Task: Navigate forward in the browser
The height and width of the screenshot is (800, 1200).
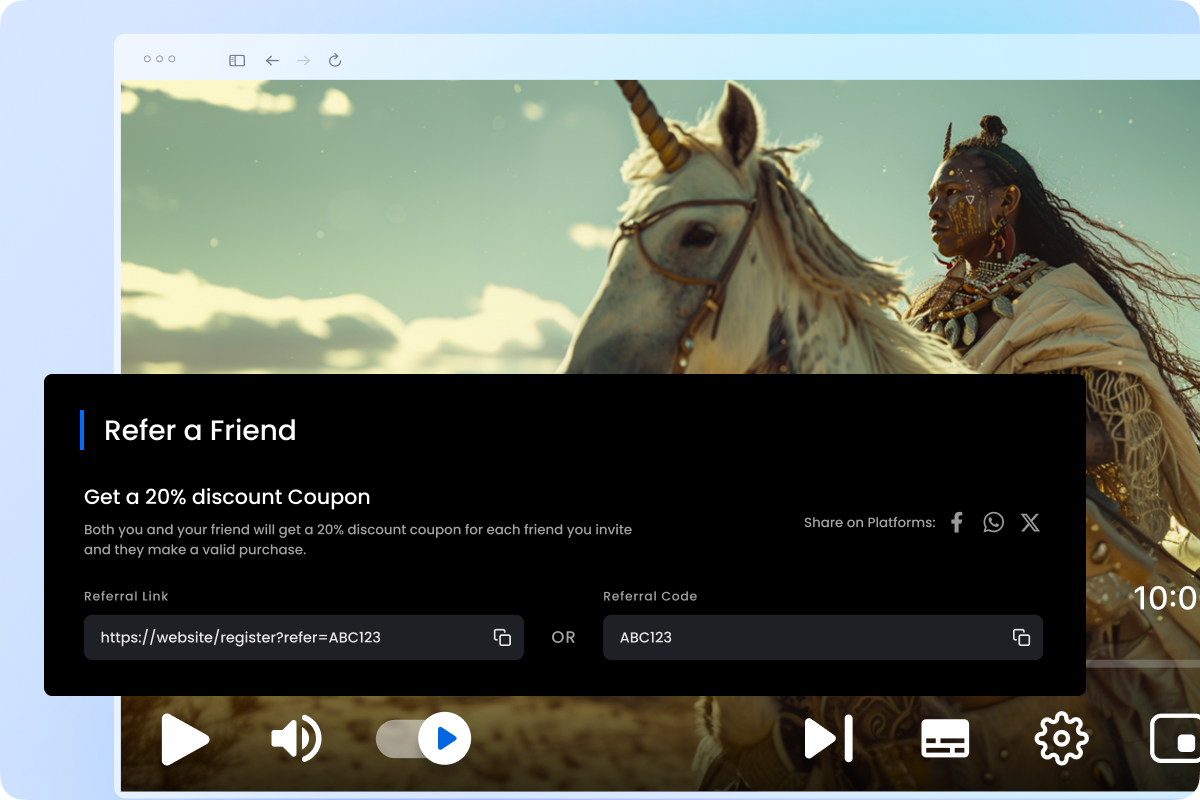Action: point(303,60)
